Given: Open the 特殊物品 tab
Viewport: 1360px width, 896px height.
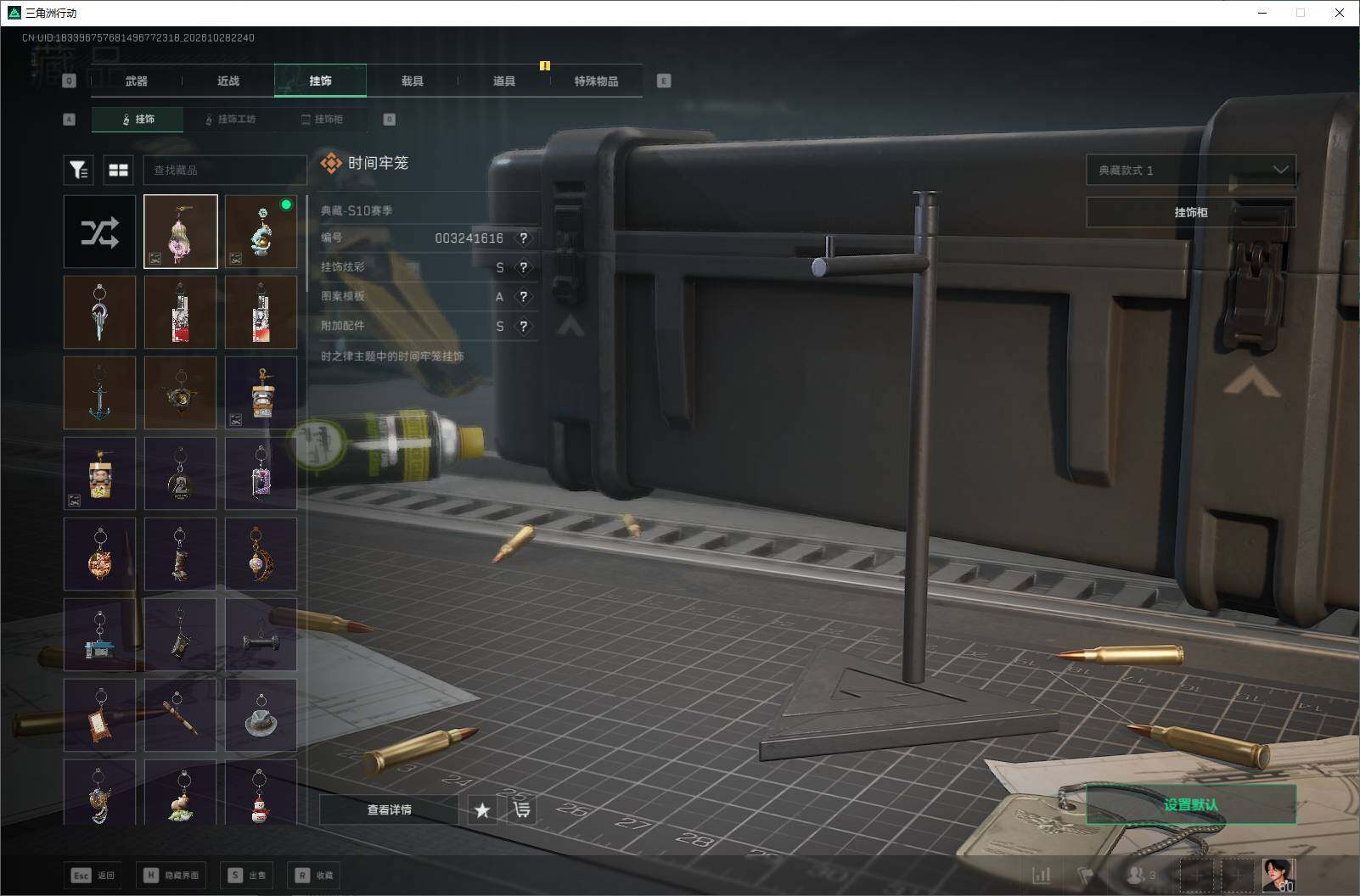Looking at the screenshot, I should coord(596,81).
